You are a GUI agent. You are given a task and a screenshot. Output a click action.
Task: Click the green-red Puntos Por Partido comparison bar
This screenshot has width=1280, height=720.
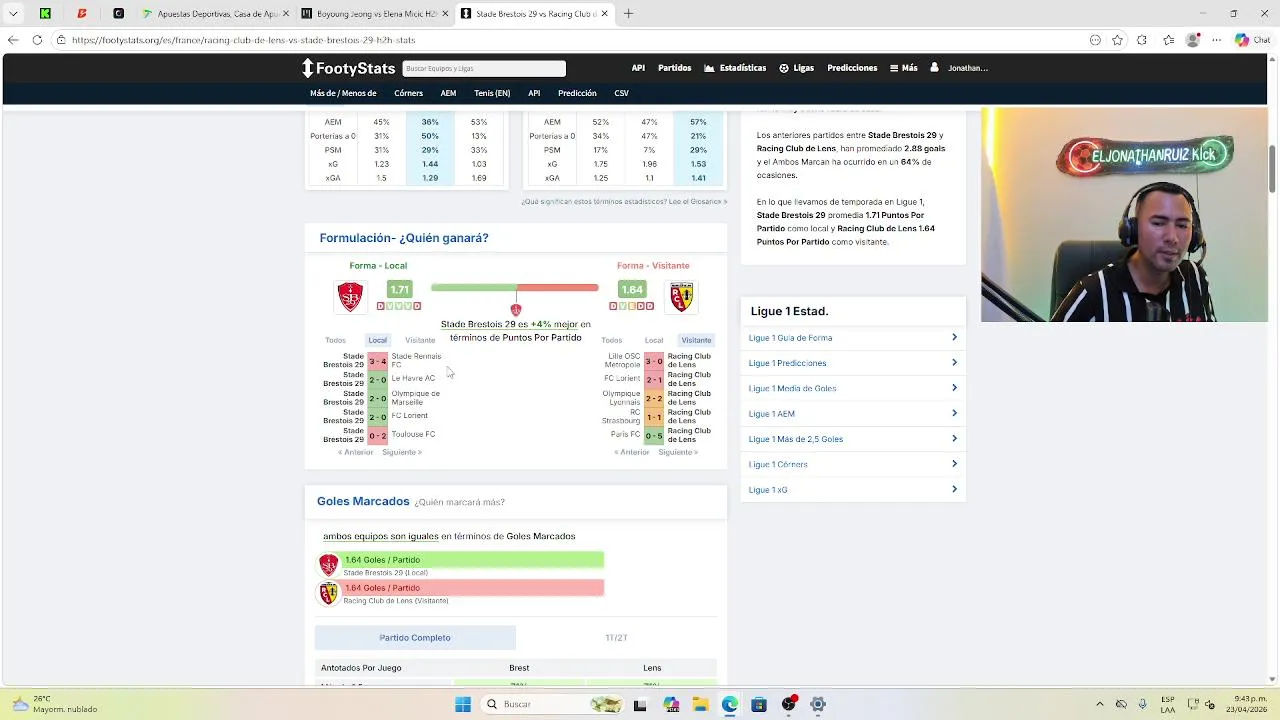[x=515, y=288]
